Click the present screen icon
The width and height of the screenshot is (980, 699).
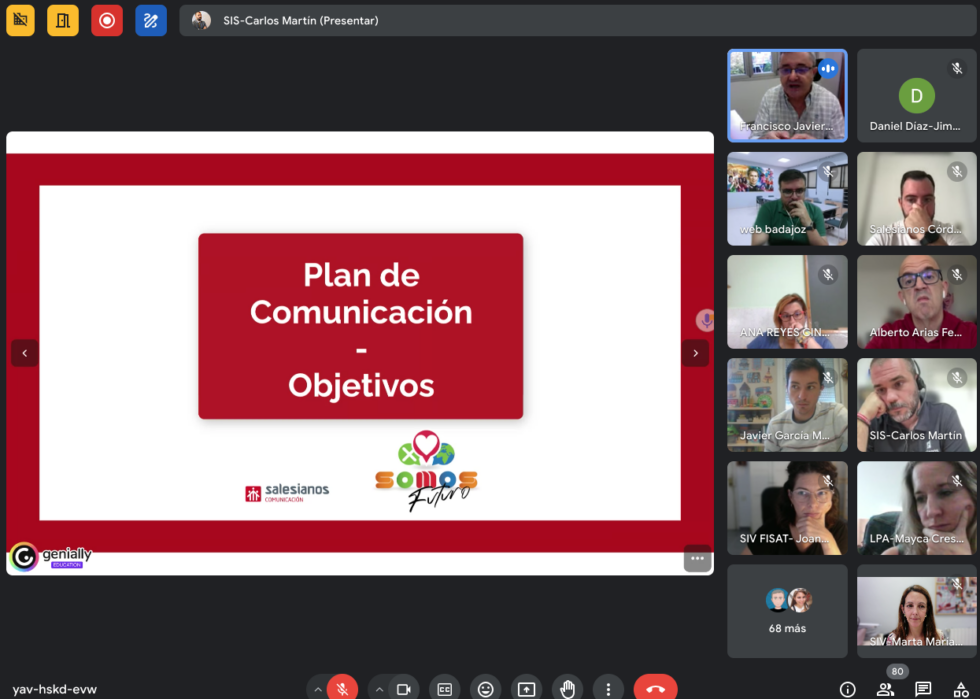click(x=526, y=689)
